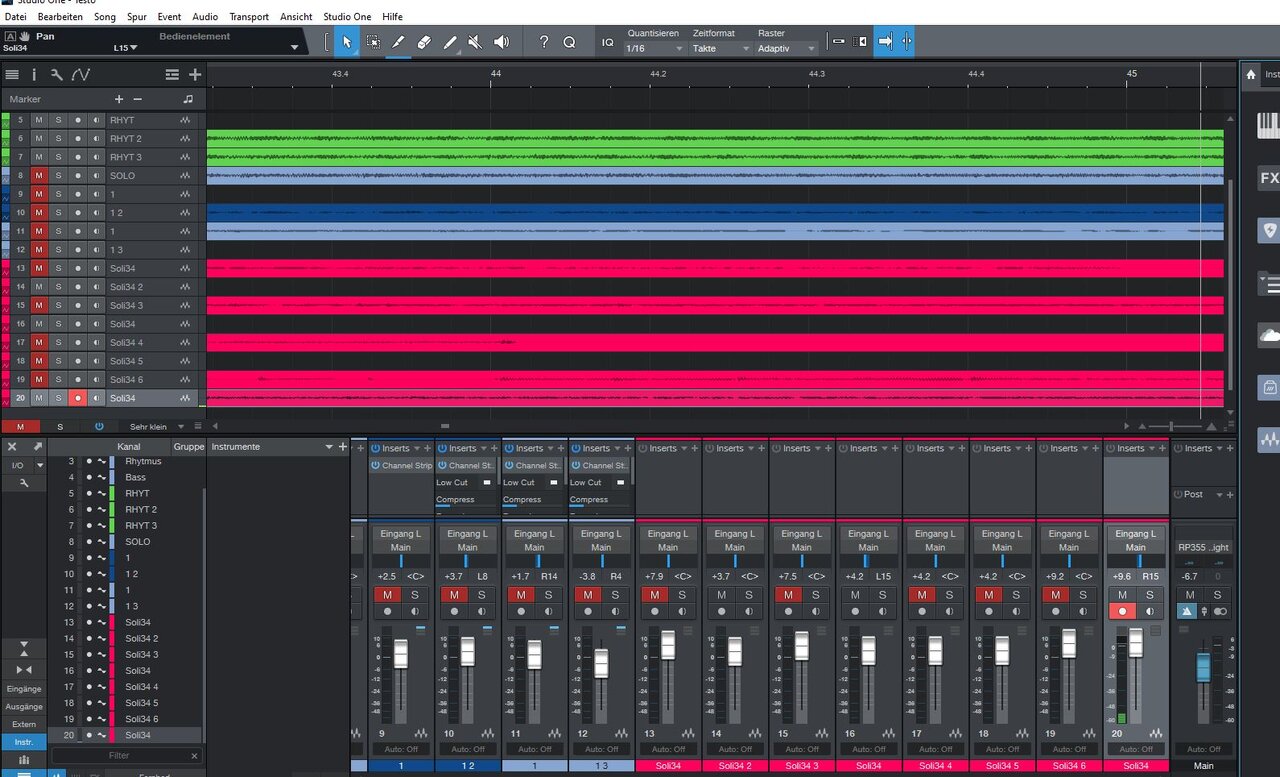Select the Mute tool
Image resolution: width=1280 pixels, height=777 pixels.
pos(475,42)
